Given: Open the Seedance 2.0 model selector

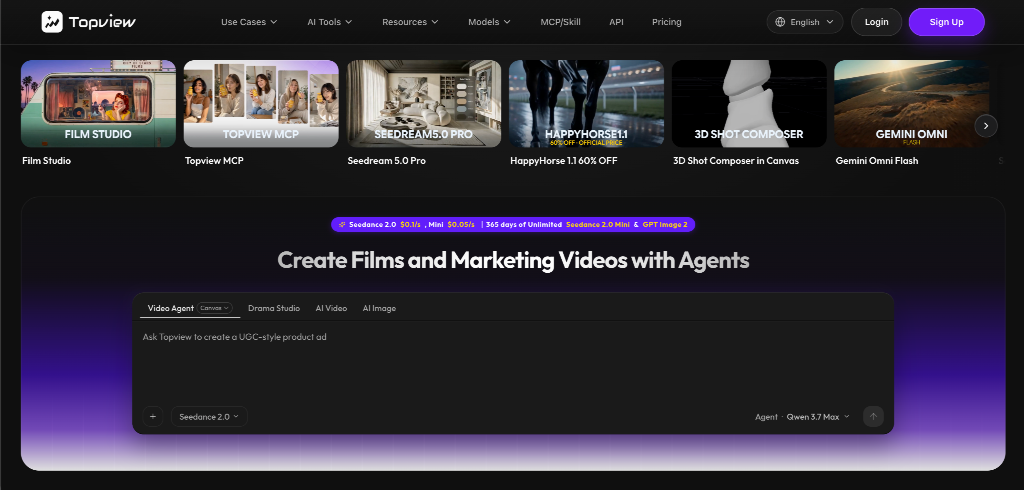Looking at the screenshot, I should [209, 416].
